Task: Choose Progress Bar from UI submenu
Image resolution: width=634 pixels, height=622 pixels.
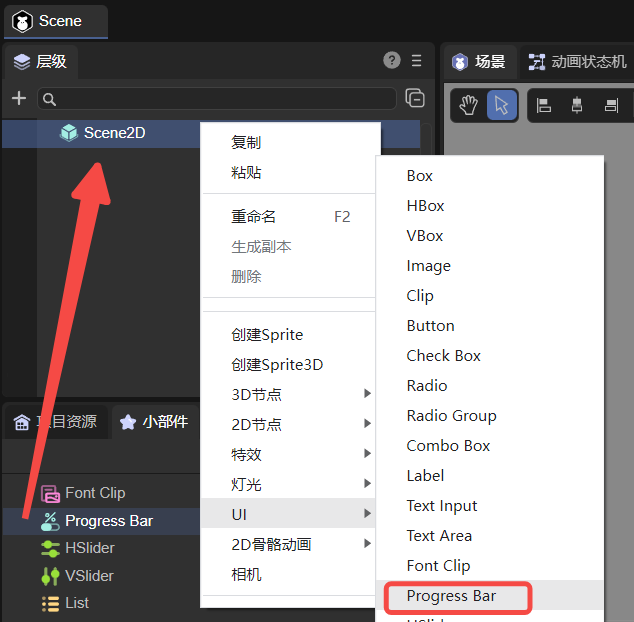Action: (x=451, y=596)
